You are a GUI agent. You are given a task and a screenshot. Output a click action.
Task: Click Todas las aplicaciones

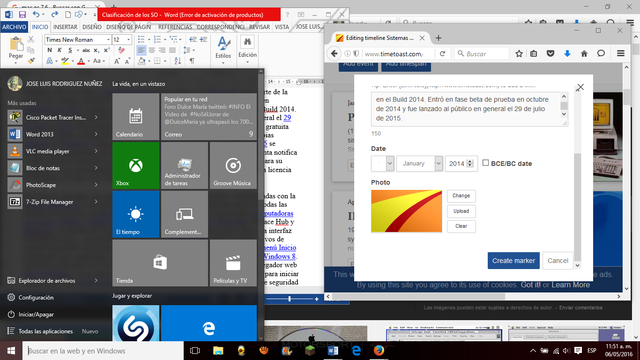[x=45, y=331]
